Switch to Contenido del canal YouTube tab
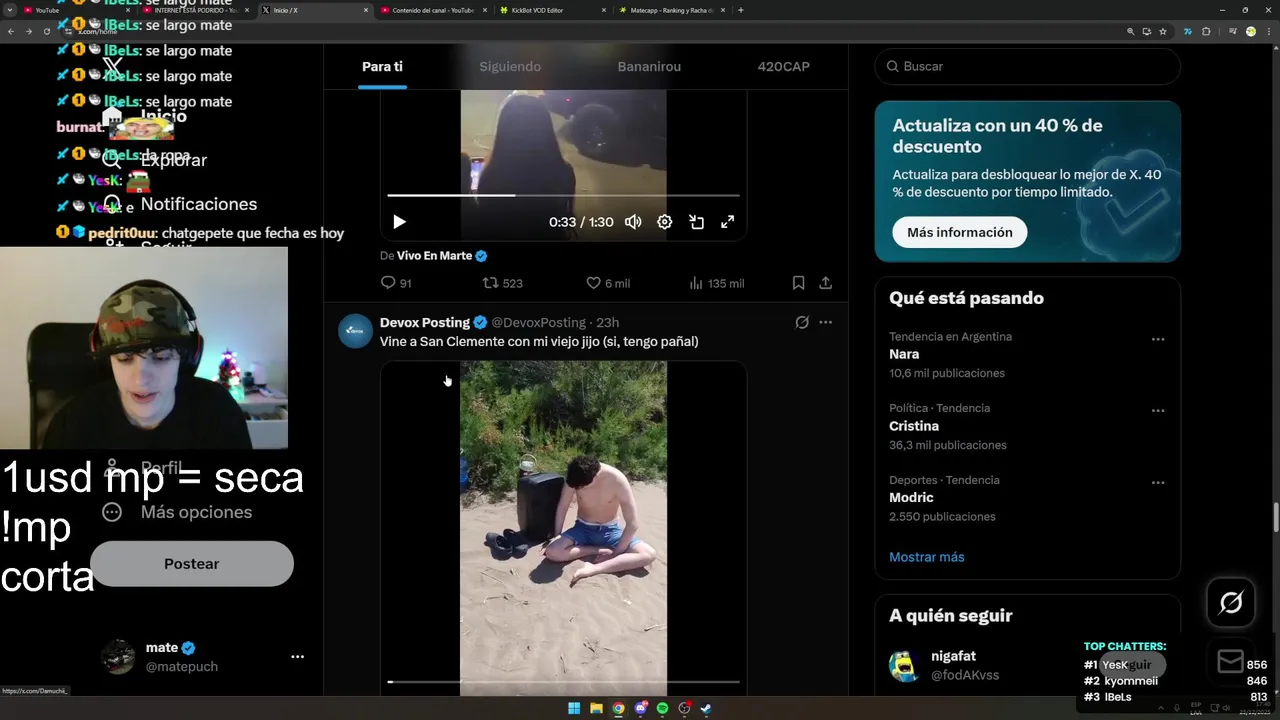The image size is (1280, 720). pos(434,10)
